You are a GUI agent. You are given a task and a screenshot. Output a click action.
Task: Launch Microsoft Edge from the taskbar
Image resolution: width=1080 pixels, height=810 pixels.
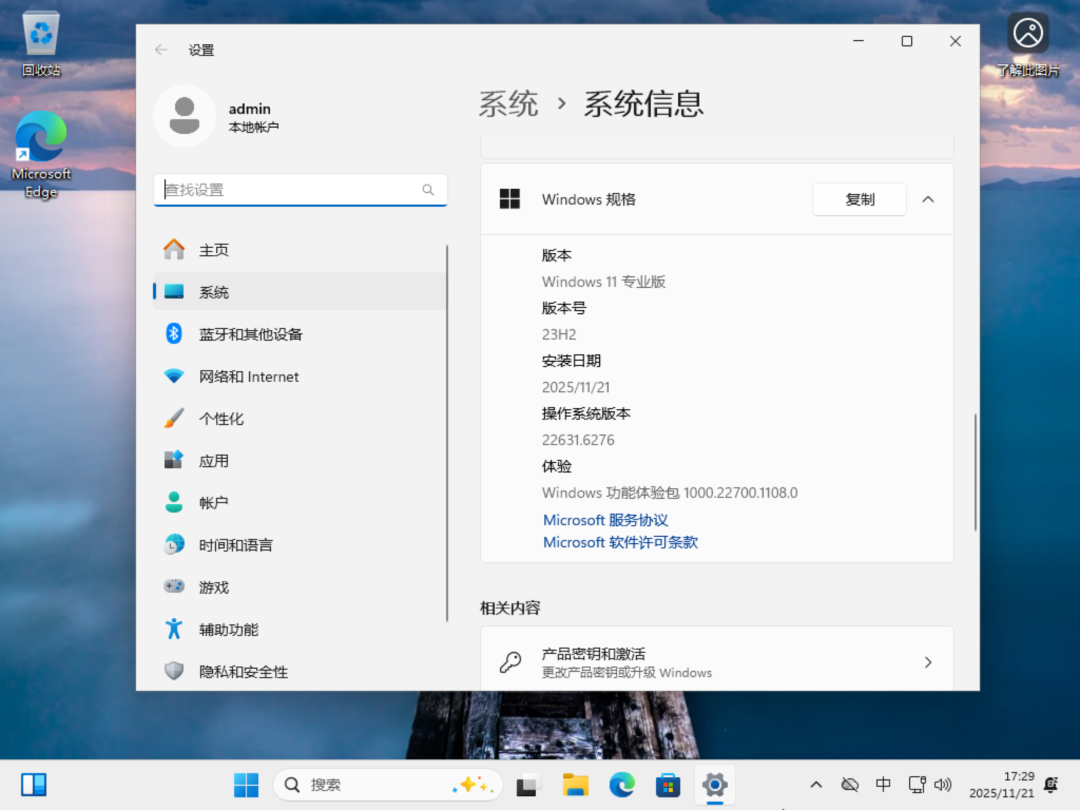coord(621,785)
